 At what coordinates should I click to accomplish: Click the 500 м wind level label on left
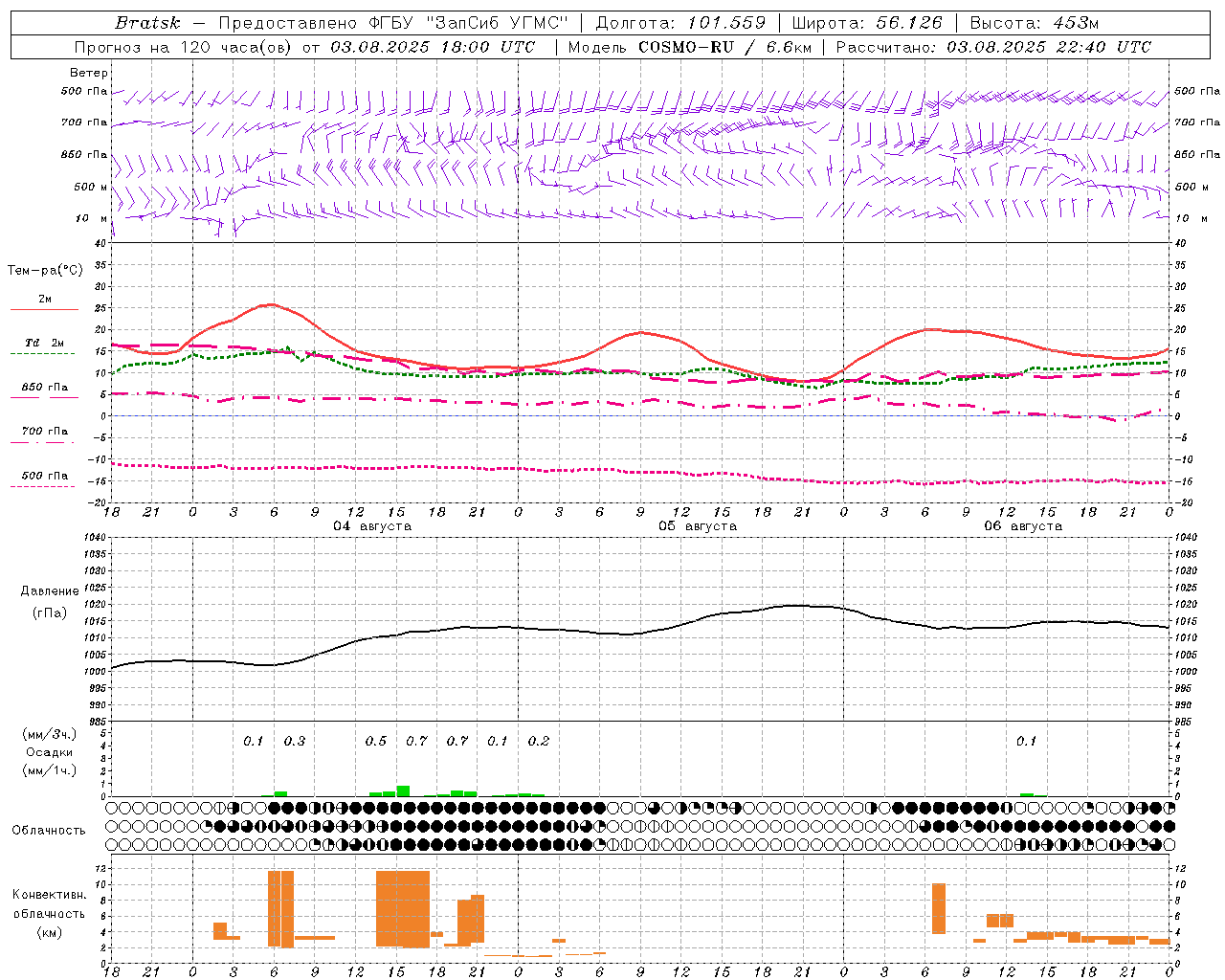(91, 187)
